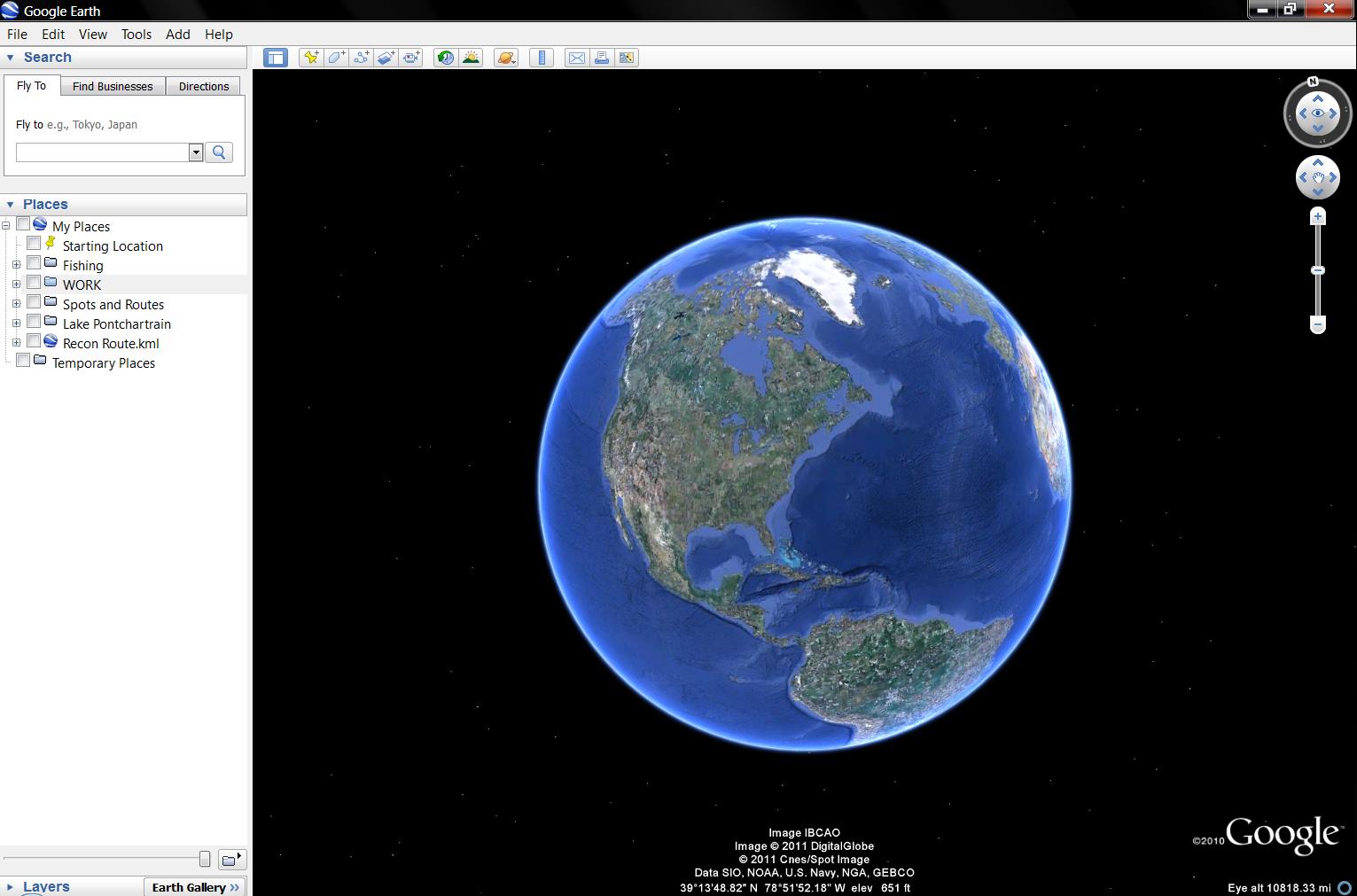
Task: Open the Fly to search history dropdown
Action: tap(196, 152)
